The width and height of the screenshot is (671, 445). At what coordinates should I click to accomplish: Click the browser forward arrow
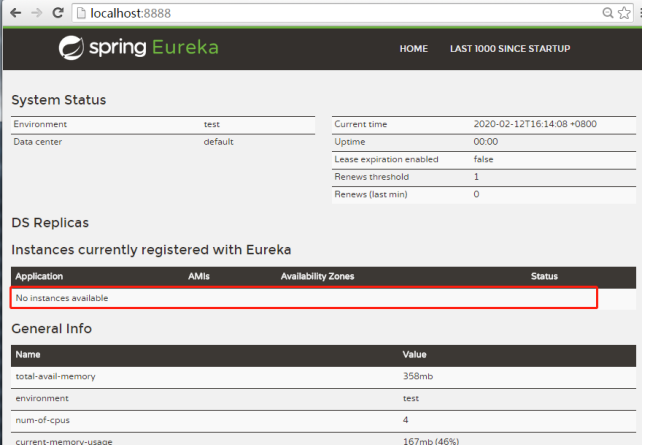click(37, 13)
